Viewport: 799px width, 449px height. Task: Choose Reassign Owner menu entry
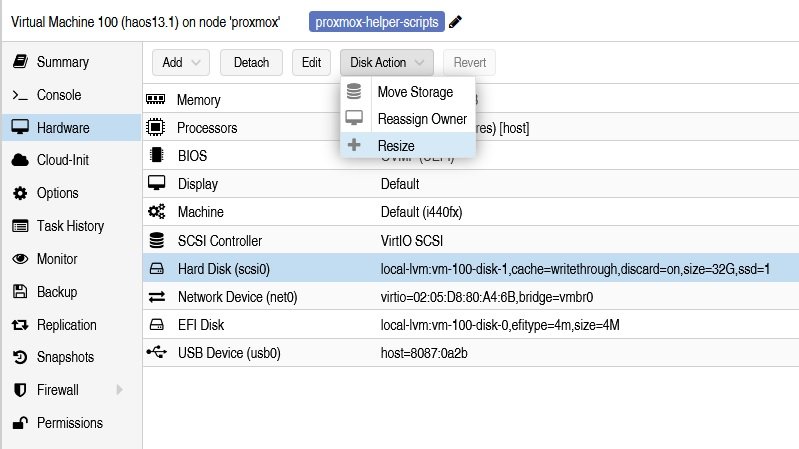click(421, 118)
